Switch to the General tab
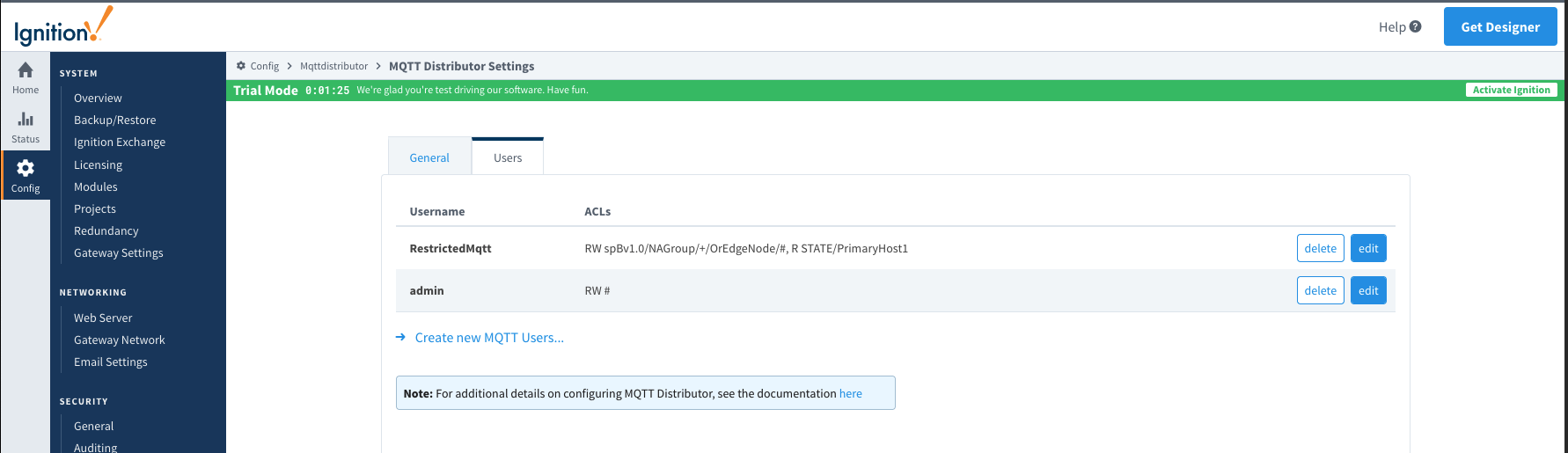The image size is (1568, 453). pyautogui.click(x=429, y=157)
